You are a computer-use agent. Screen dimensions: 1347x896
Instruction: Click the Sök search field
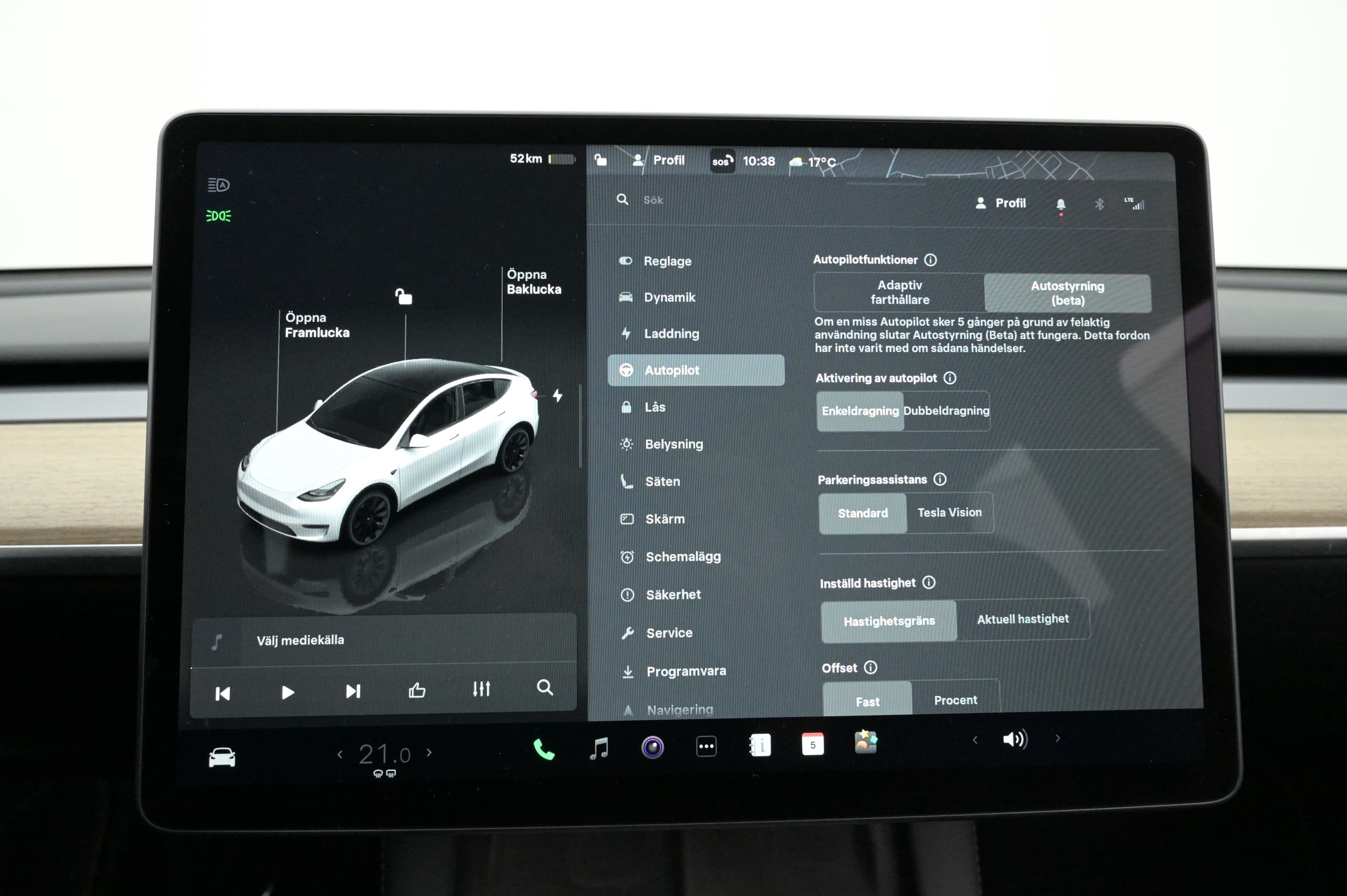click(653, 200)
